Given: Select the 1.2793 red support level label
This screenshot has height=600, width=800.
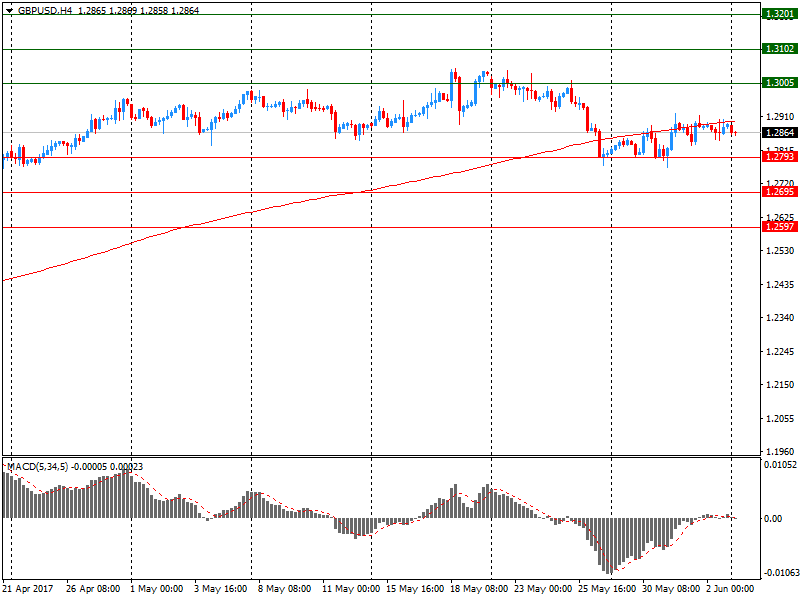Looking at the screenshot, I should [x=780, y=157].
